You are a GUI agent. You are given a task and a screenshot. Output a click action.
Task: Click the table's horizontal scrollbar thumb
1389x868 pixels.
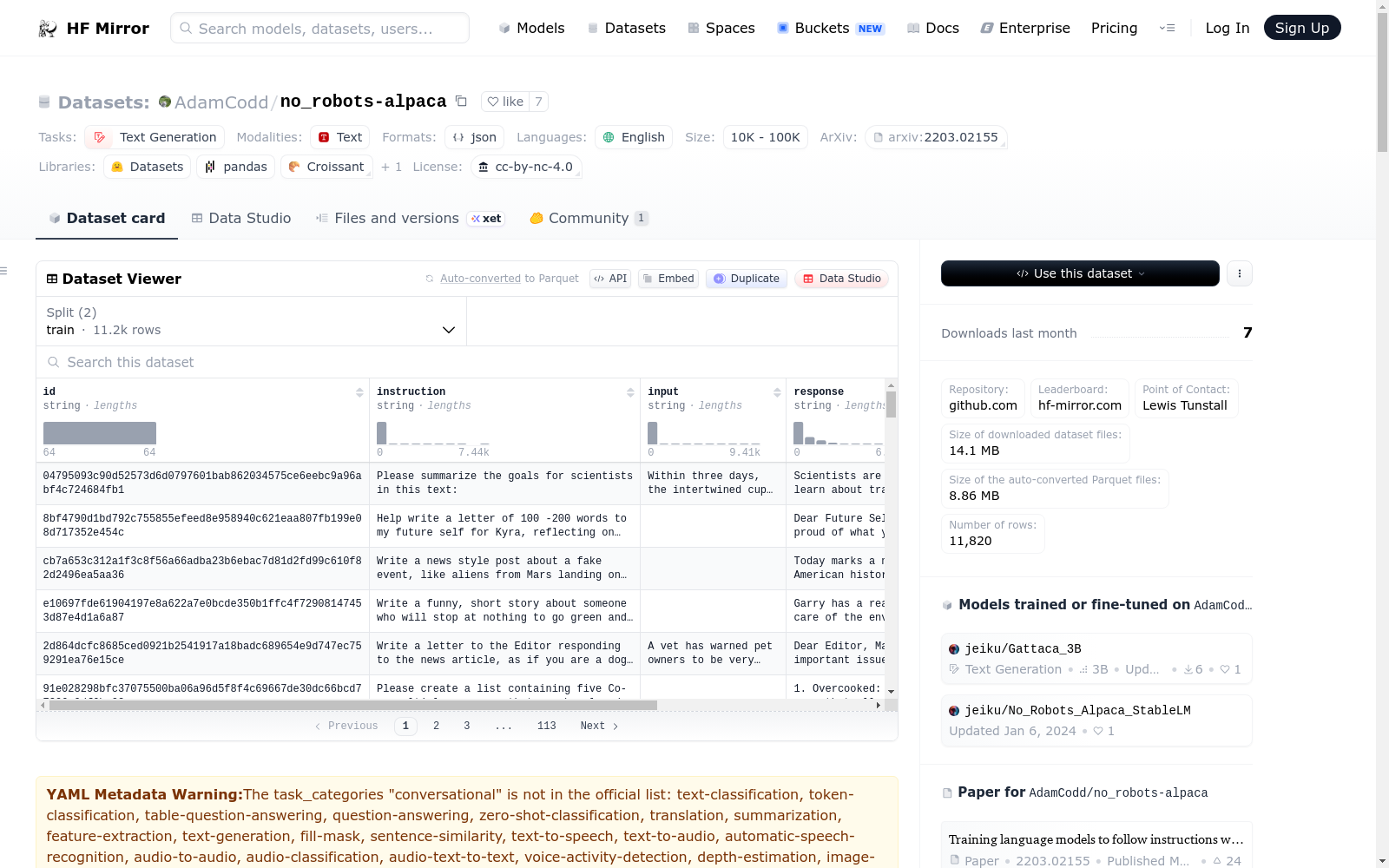pos(352,706)
